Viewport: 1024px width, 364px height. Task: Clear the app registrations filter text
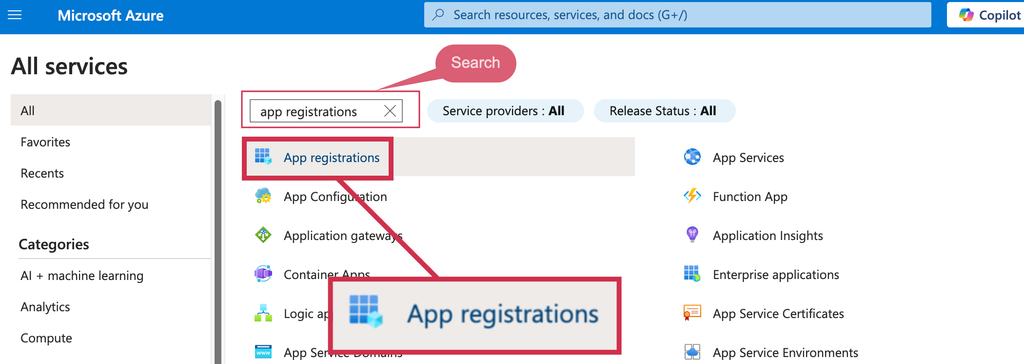tap(390, 111)
